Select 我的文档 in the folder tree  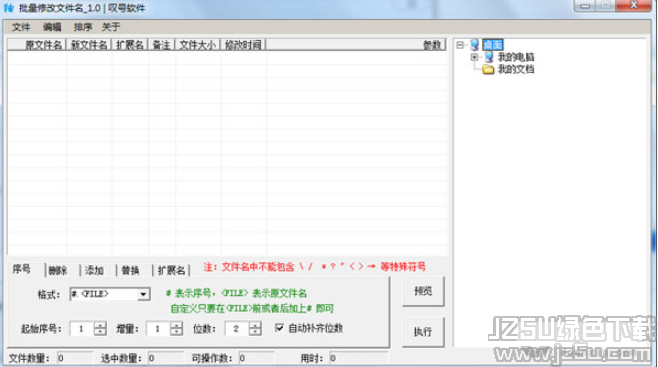pyautogui.click(x=516, y=69)
